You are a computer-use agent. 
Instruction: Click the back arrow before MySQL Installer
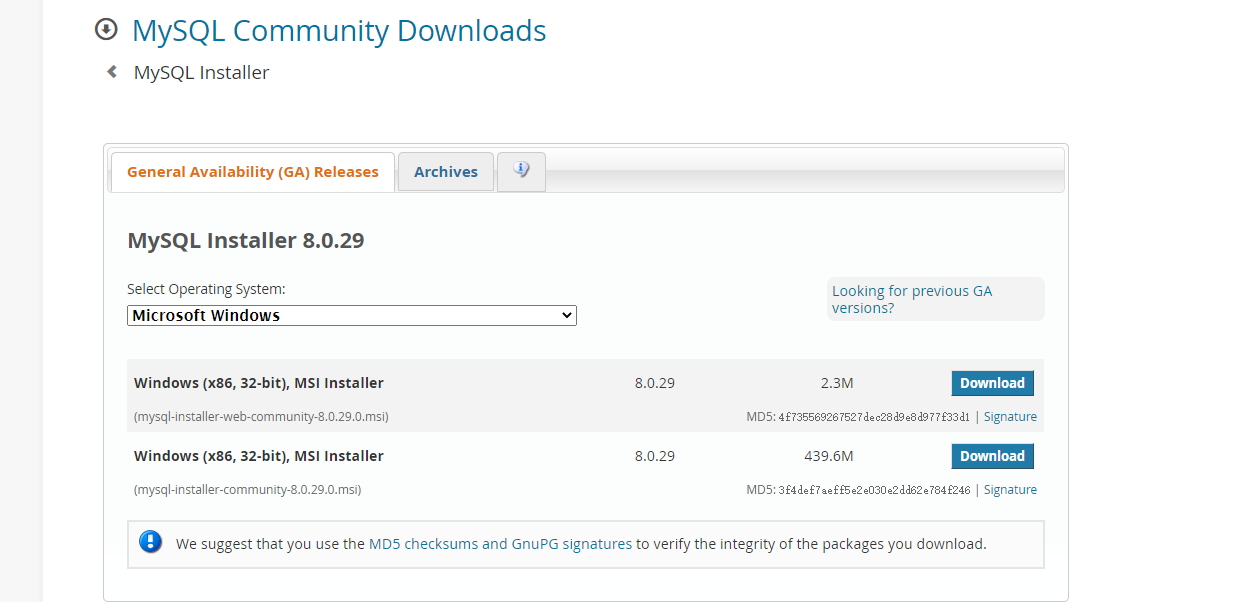[112, 72]
